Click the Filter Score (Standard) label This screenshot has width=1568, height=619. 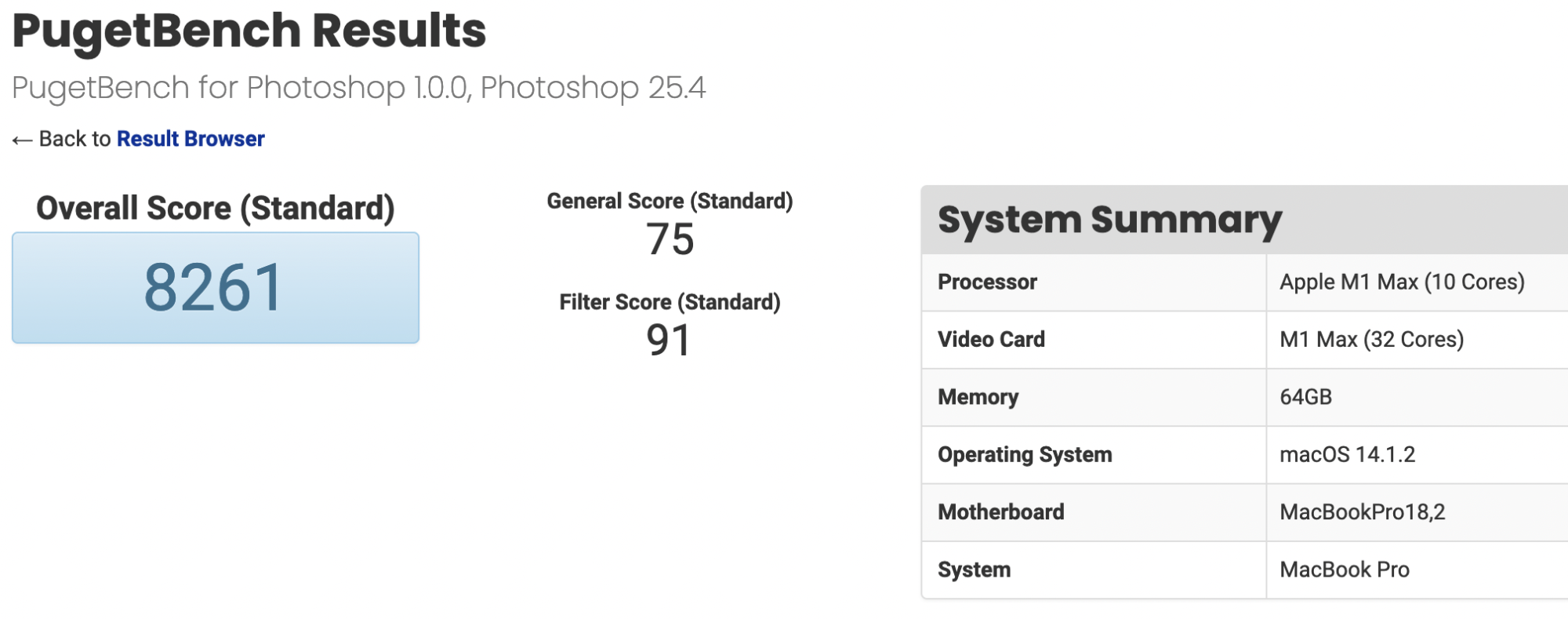tap(670, 302)
